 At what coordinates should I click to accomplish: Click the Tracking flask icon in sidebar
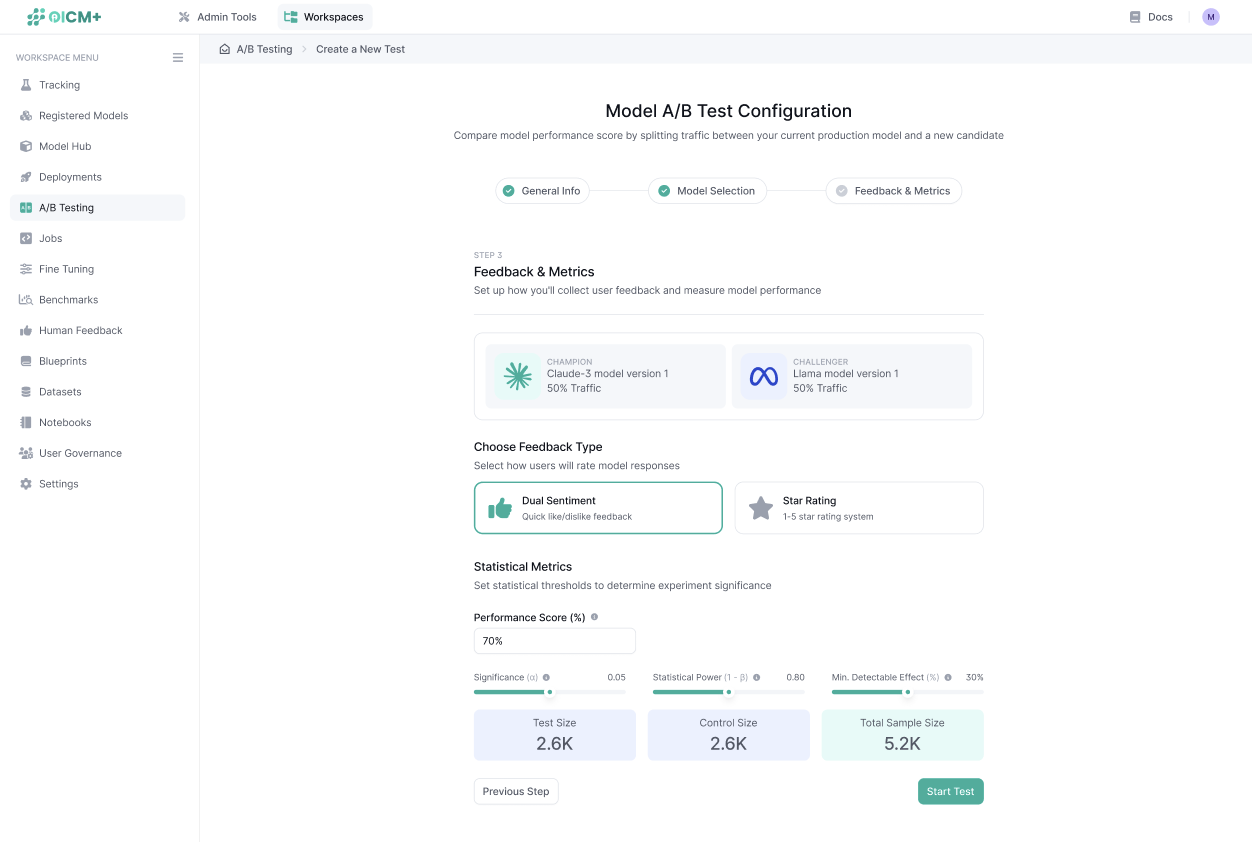tap(26, 85)
